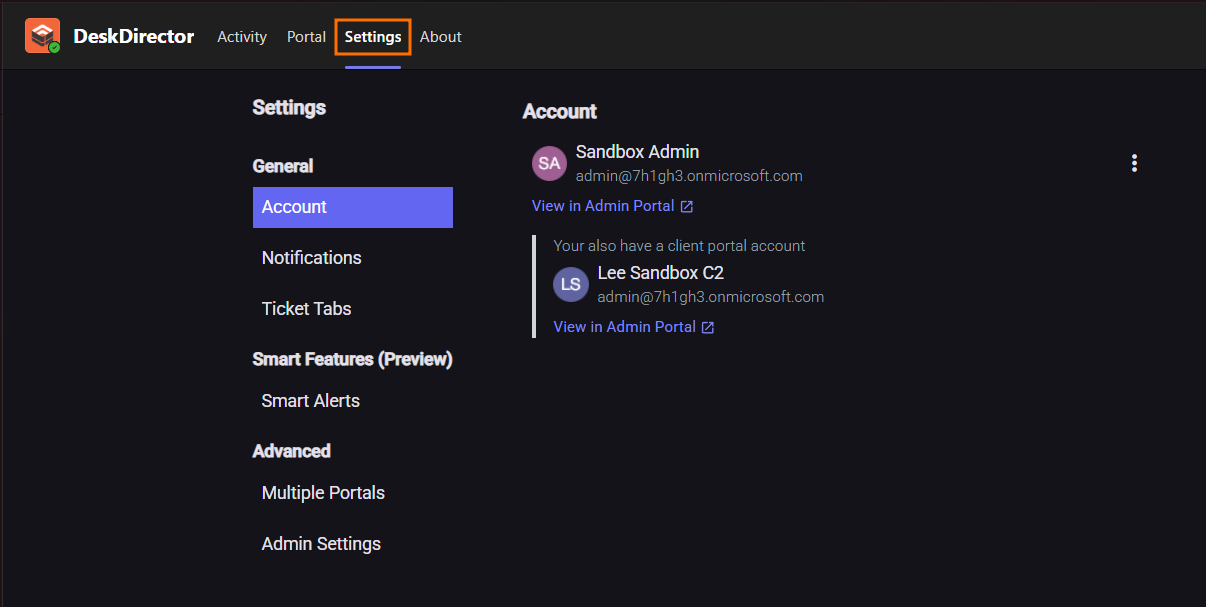Click the DeskDirector app title text
Screen dimensions: 1206x607
[133, 37]
